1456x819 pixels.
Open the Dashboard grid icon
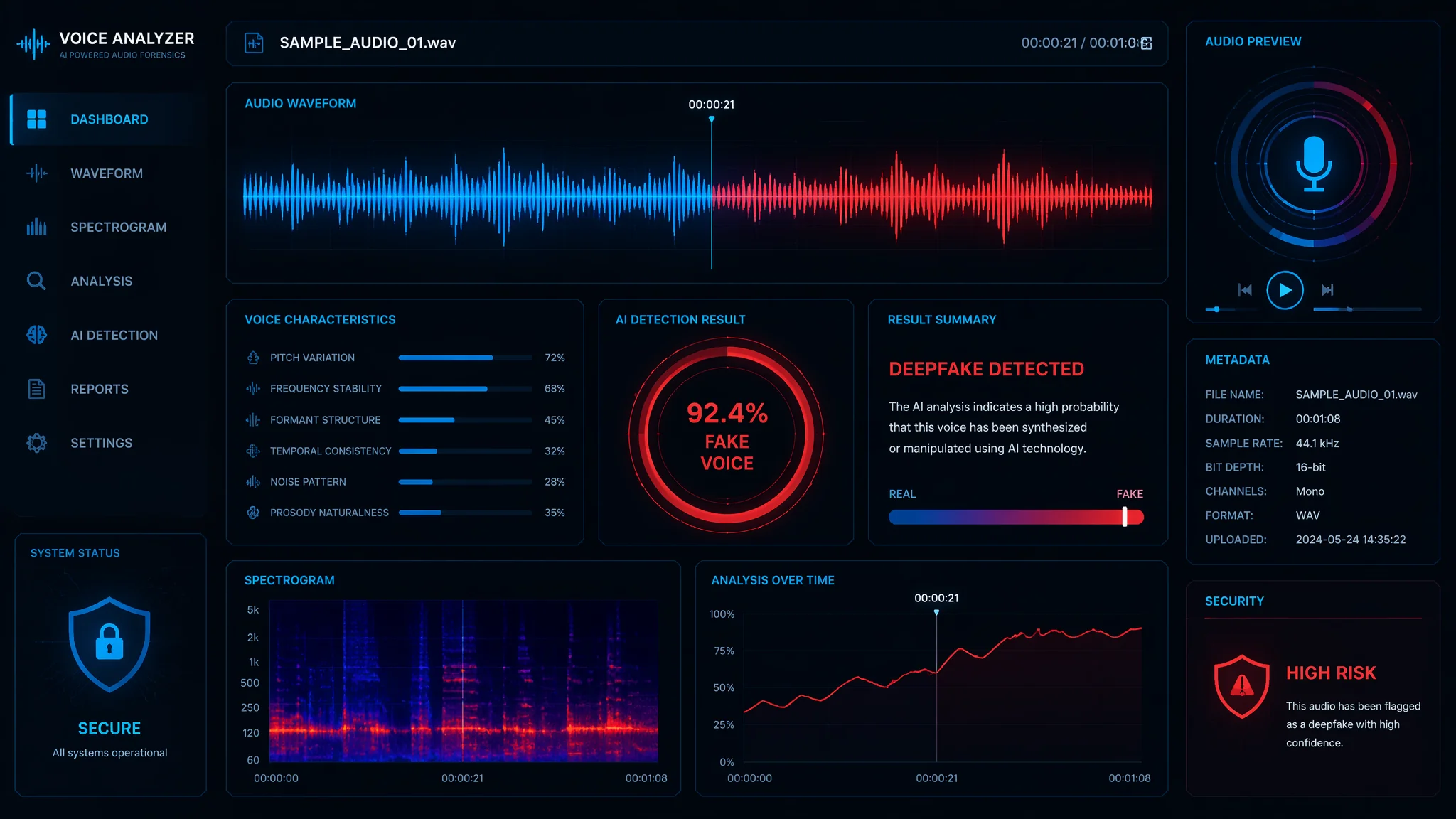36,119
